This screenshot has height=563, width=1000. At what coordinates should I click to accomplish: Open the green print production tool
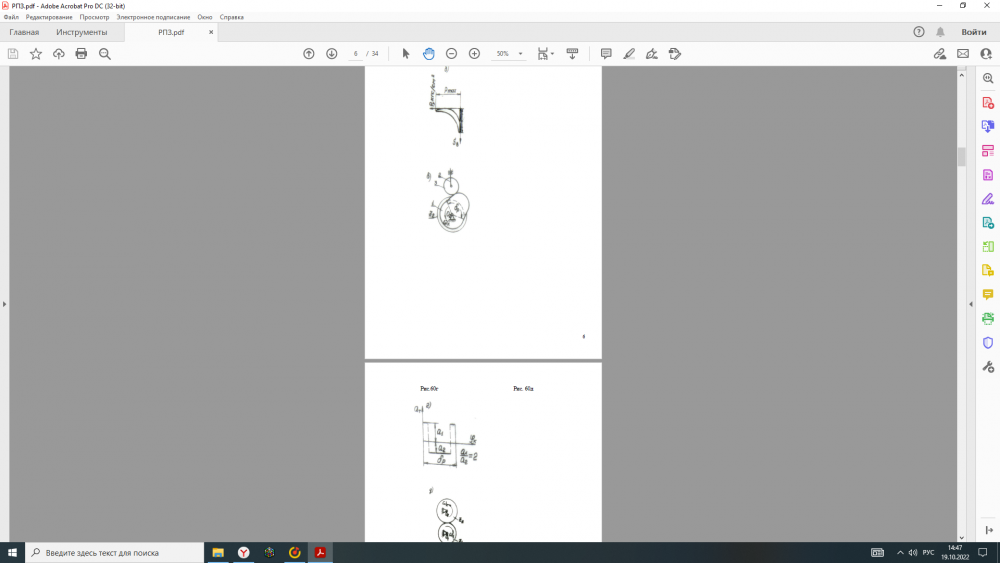pyautogui.click(x=988, y=318)
